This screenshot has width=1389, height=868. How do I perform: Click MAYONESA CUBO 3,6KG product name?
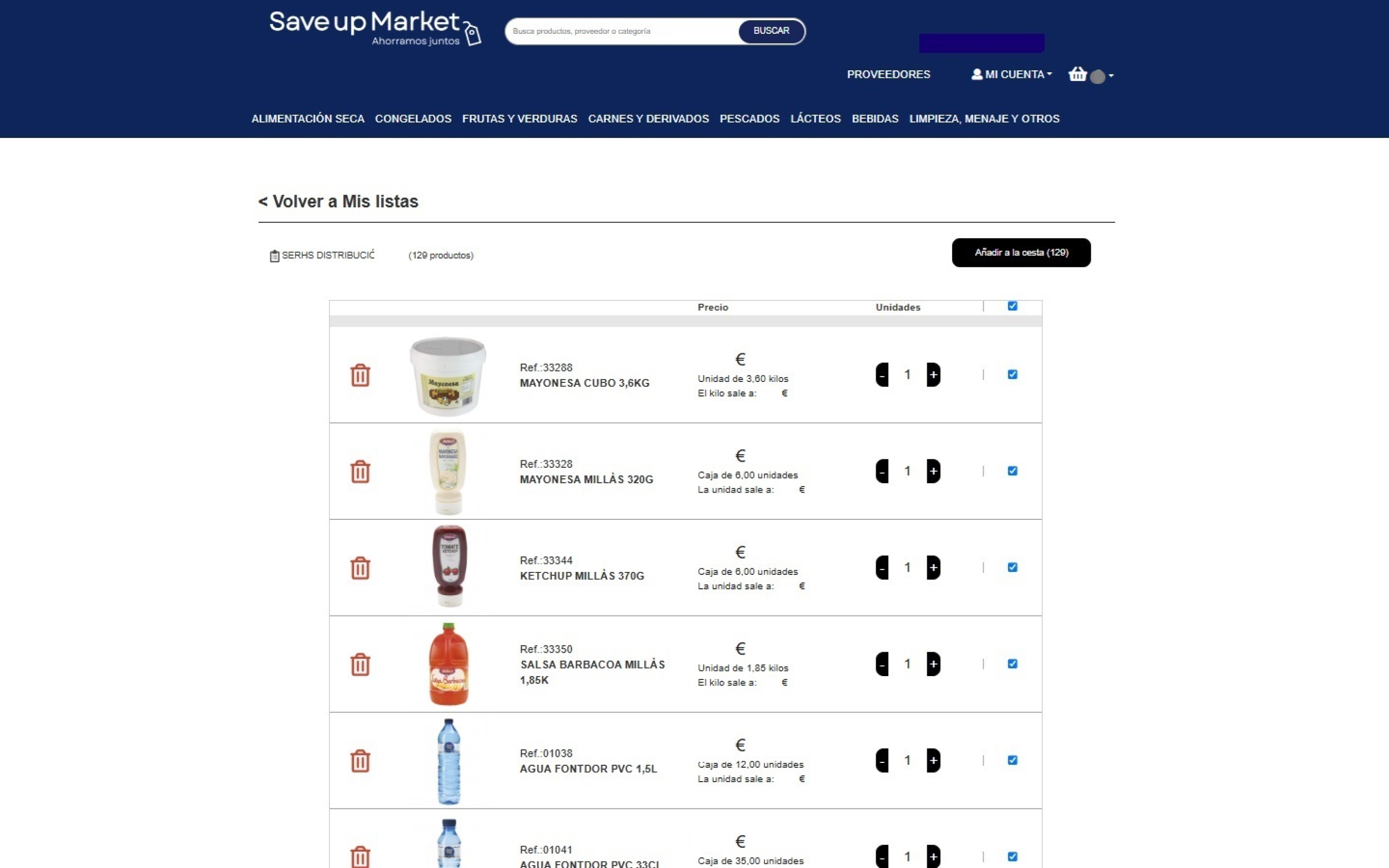(584, 383)
